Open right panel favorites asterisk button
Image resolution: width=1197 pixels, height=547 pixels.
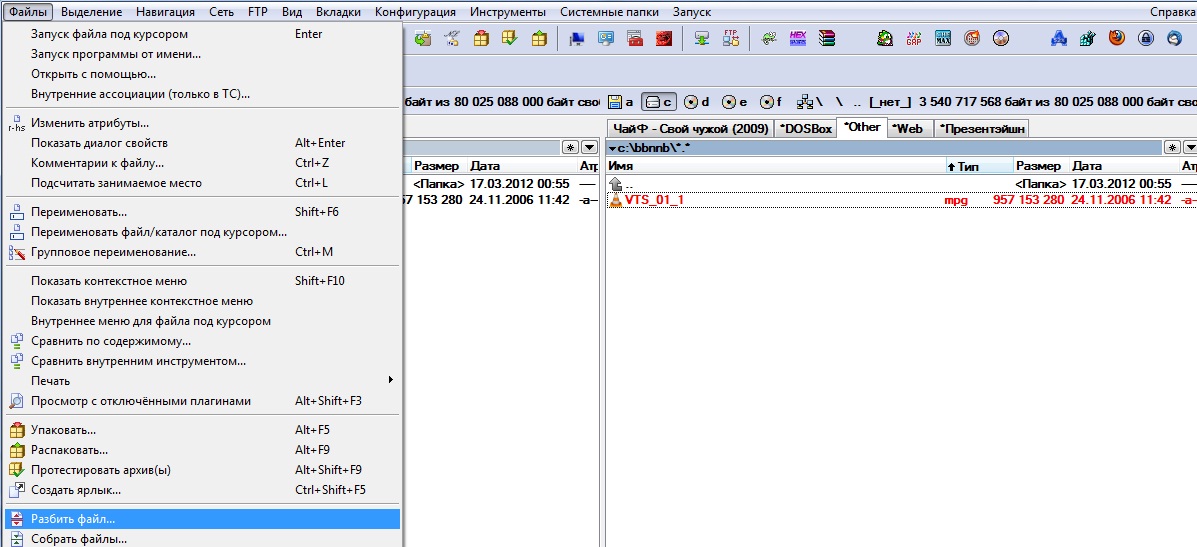pos(1172,147)
